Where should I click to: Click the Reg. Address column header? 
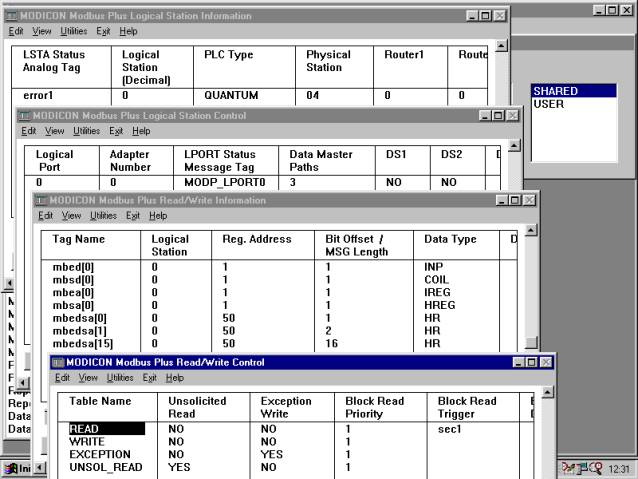pyautogui.click(x=257, y=239)
